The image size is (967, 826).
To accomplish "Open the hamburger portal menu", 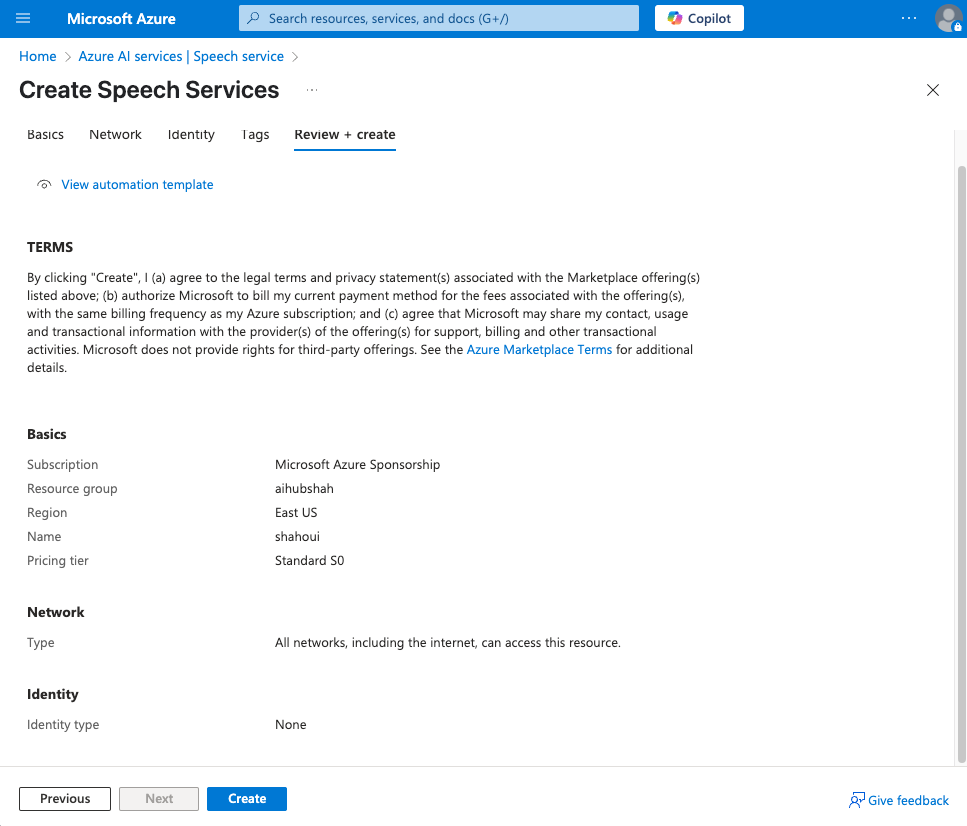I will coord(24,18).
